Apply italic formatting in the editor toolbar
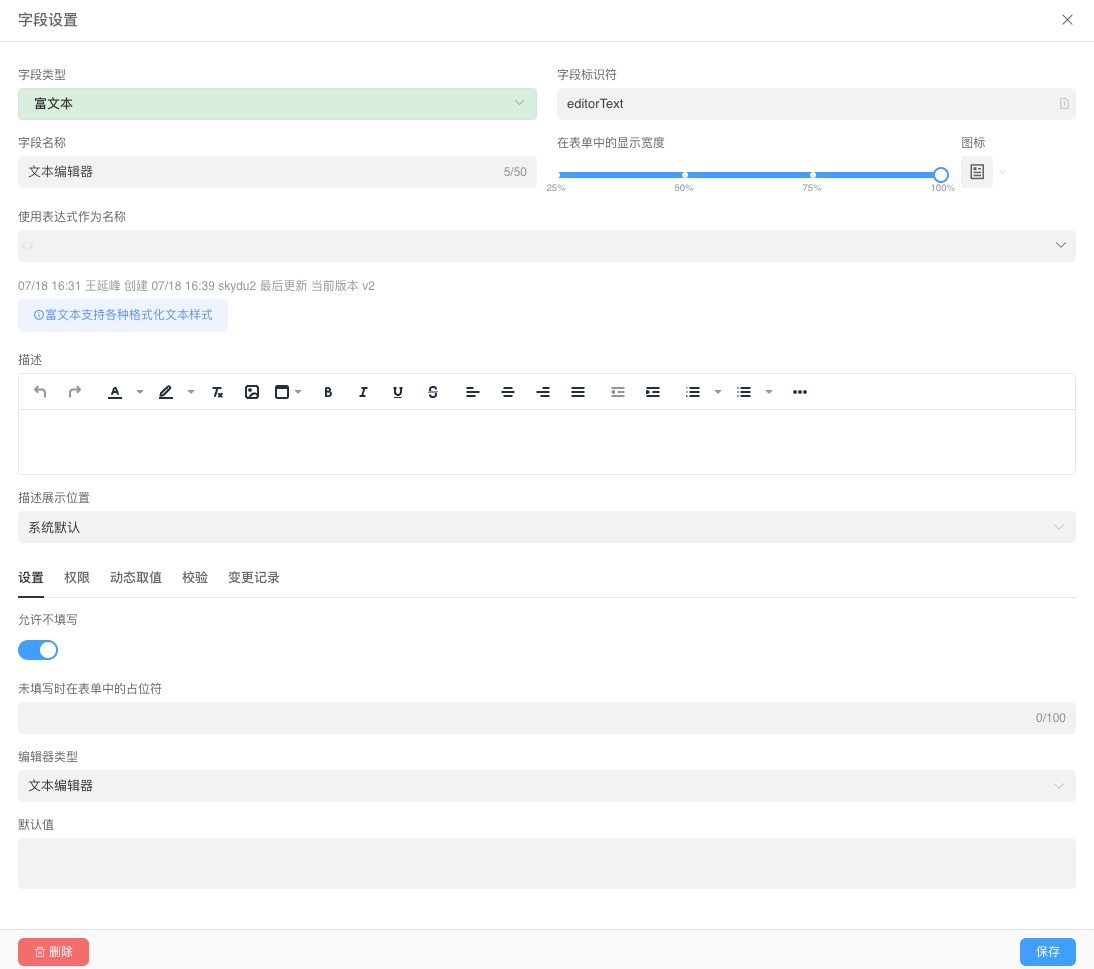Screen dimensions: 1094x969 [363, 392]
